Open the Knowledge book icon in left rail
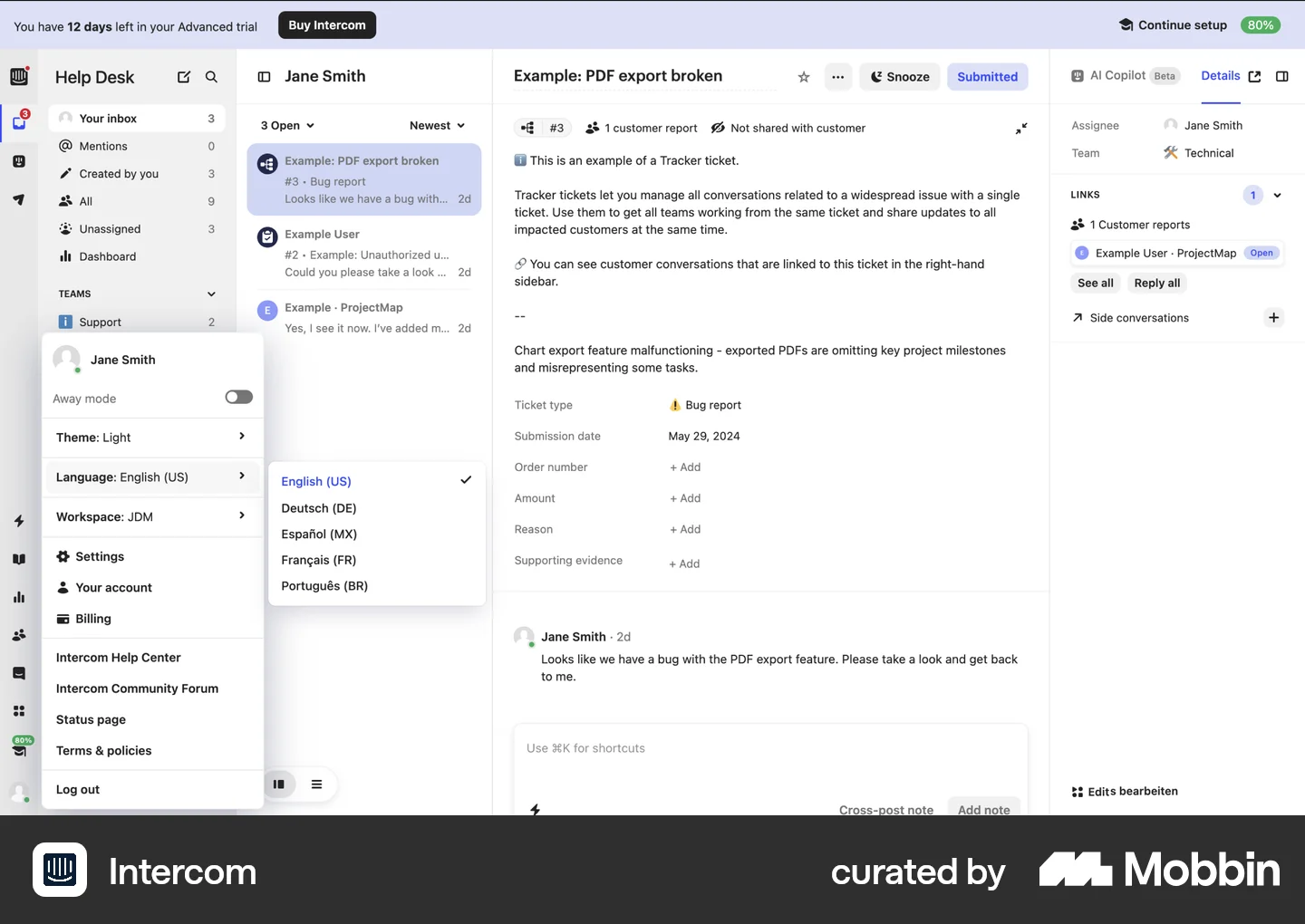 coord(19,559)
